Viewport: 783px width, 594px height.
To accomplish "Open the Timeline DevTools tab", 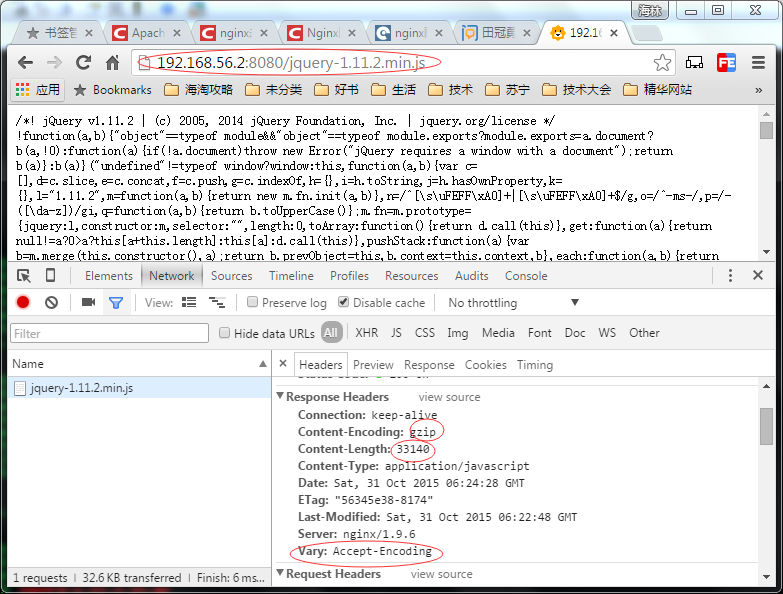I will [291, 276].
